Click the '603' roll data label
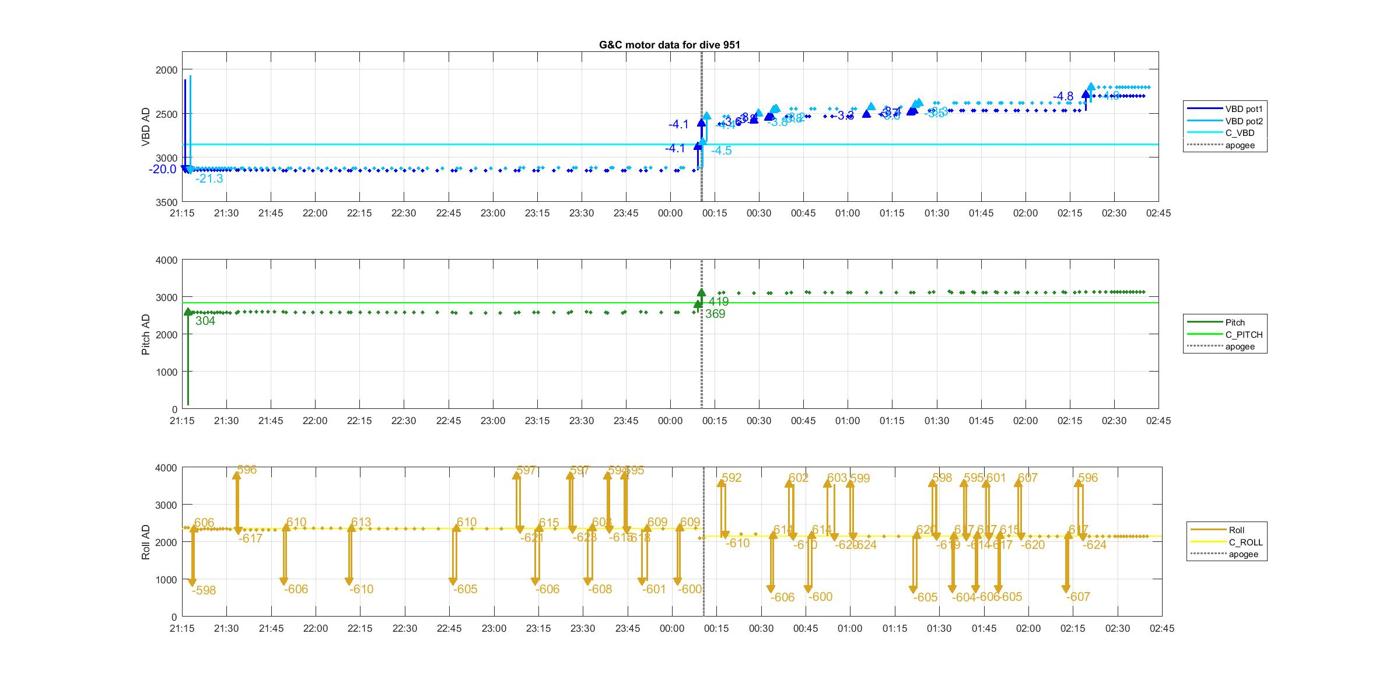This screenshot has width=1400, height=693. click(837, 479)
